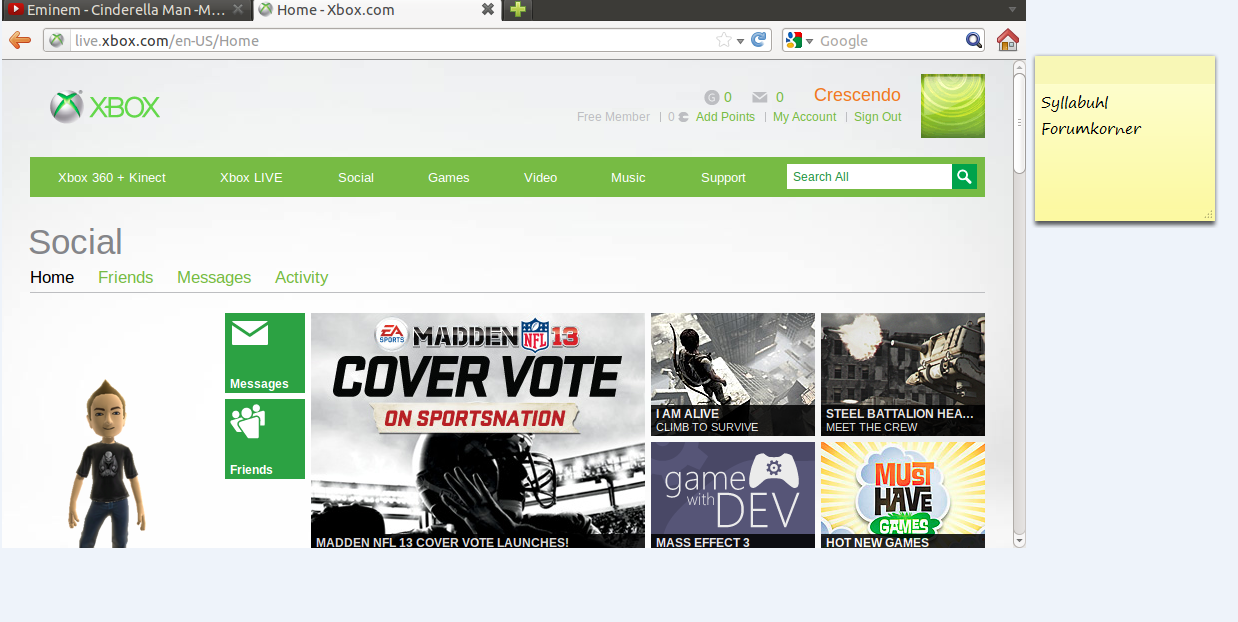Open the URL history dropdown arrow
This screenshot has height=622, width=1238.
click(741, 41)
